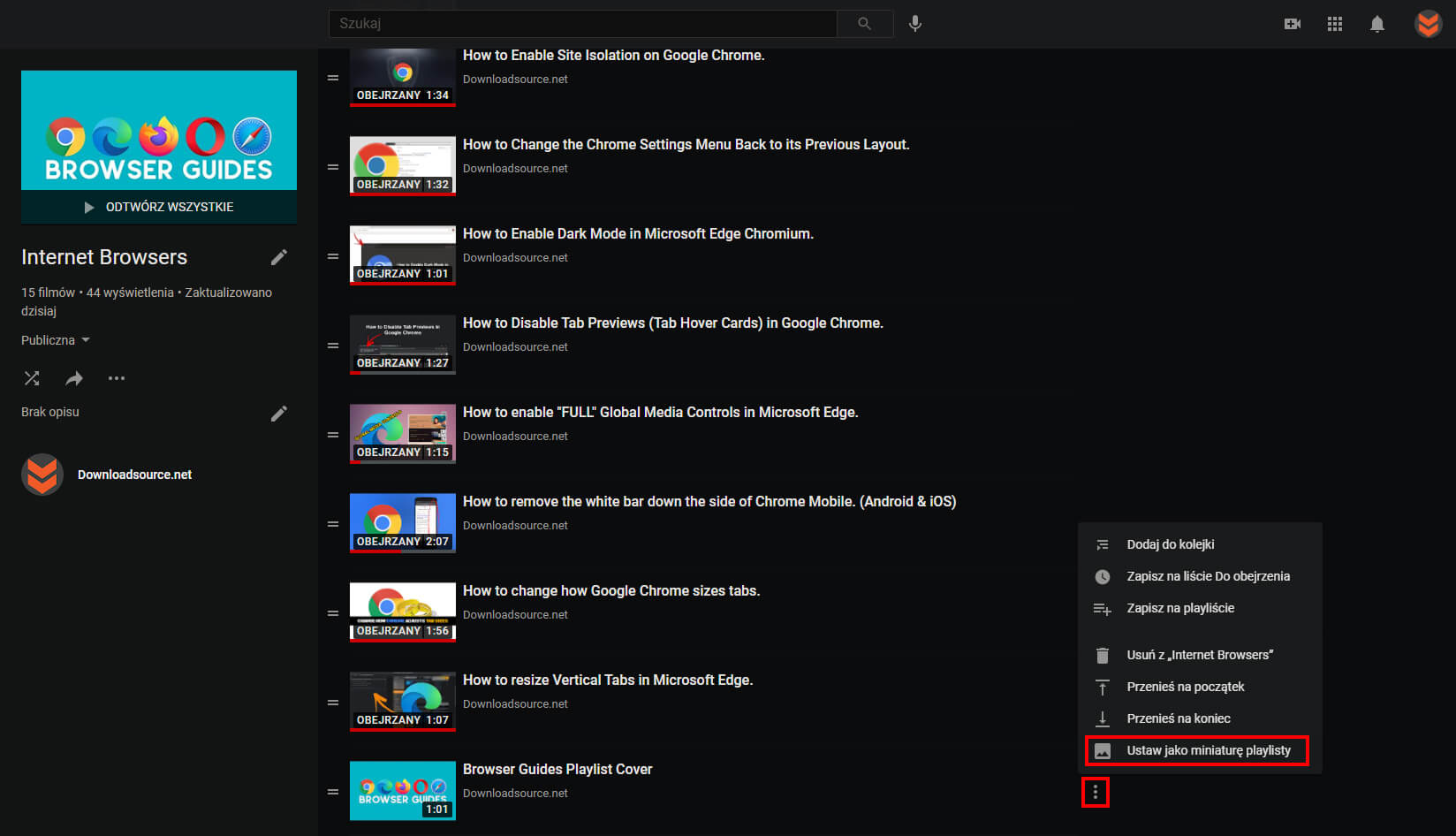
Task: Click thumbnail of Chrome Mobile white bar video
Action: tap(403, 523)
